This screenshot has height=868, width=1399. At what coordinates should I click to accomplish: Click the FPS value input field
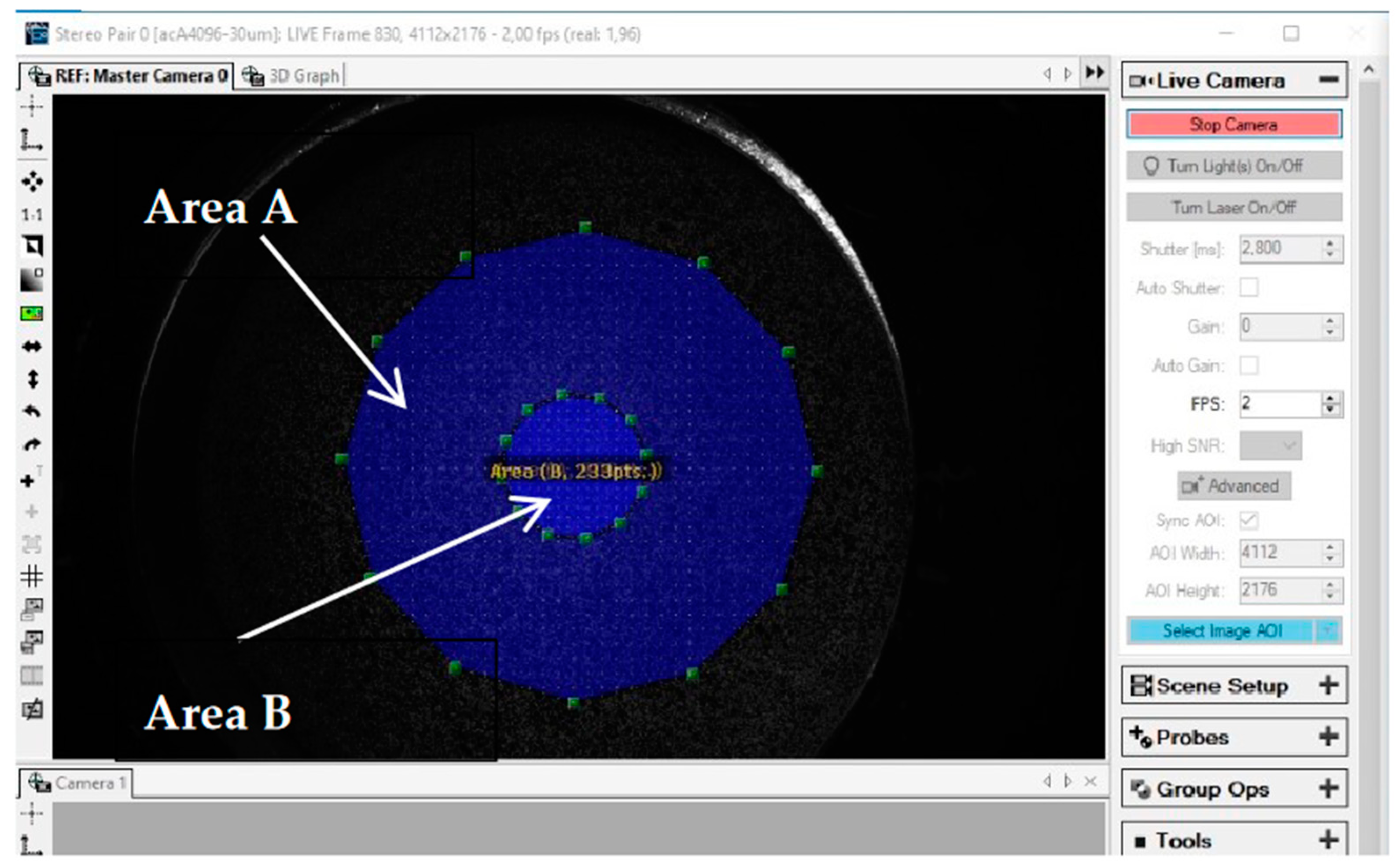1279,404
